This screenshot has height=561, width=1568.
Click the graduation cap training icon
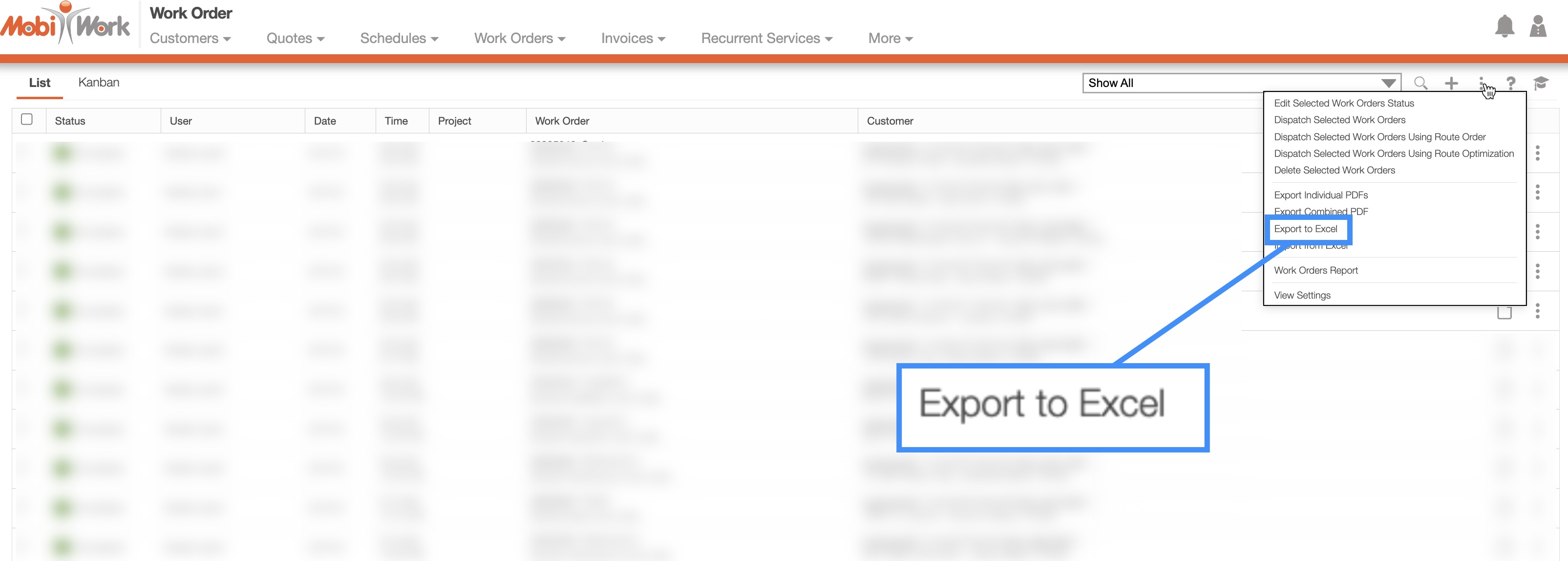(1541, 83)
